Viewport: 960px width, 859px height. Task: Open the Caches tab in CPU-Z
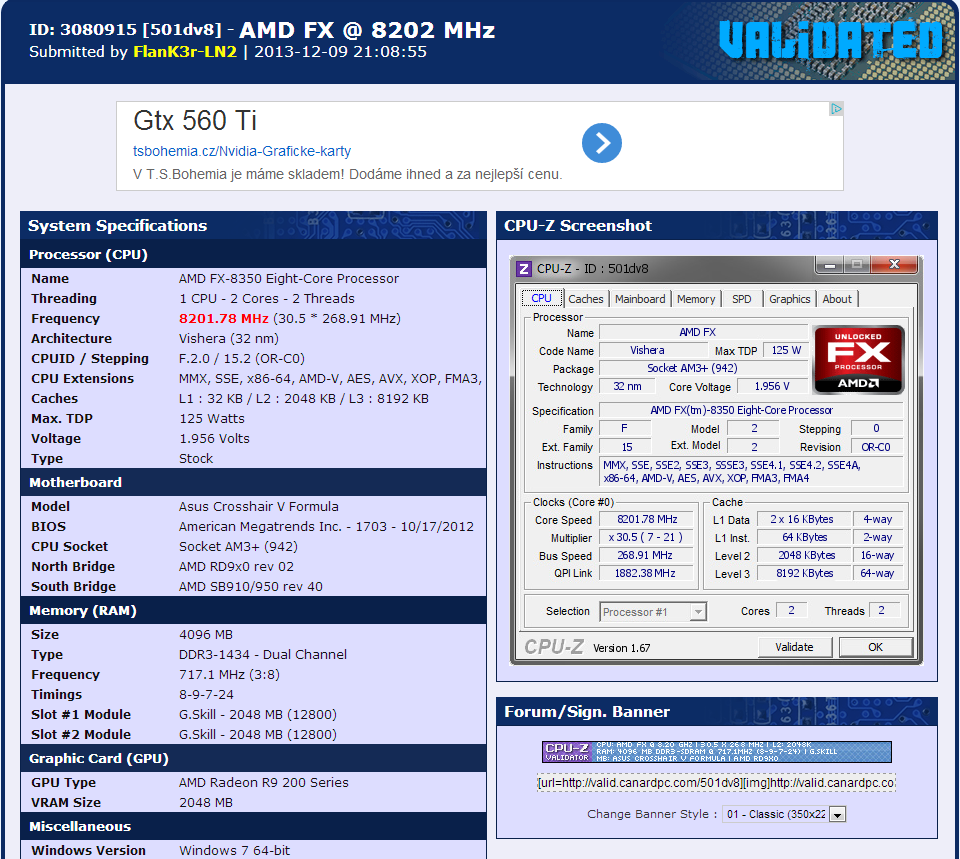point(585,299)
